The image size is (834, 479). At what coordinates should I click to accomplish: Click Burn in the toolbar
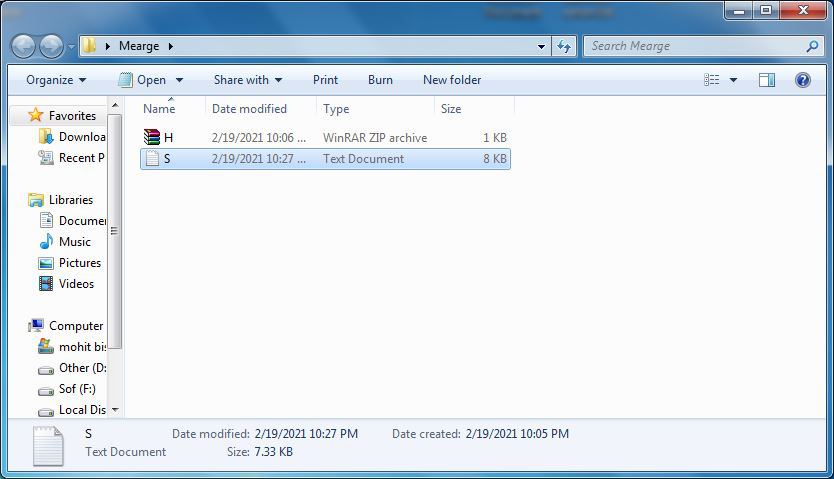[x=380, y=80]
